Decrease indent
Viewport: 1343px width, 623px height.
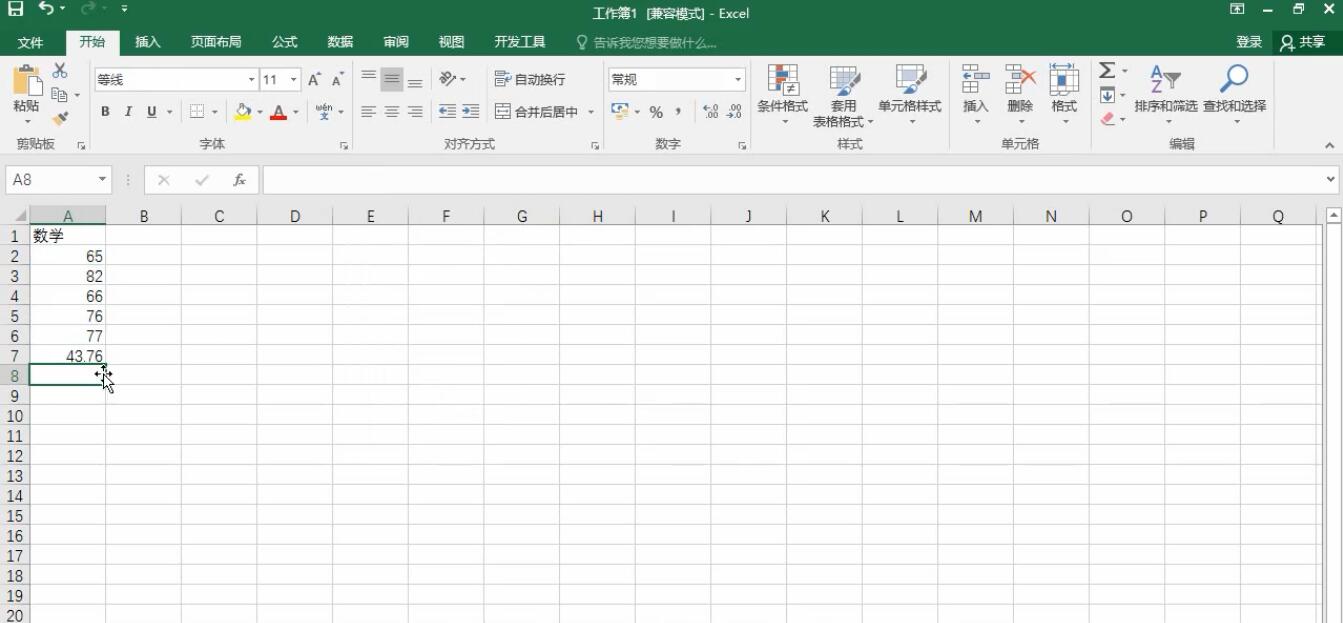(447, 112)
